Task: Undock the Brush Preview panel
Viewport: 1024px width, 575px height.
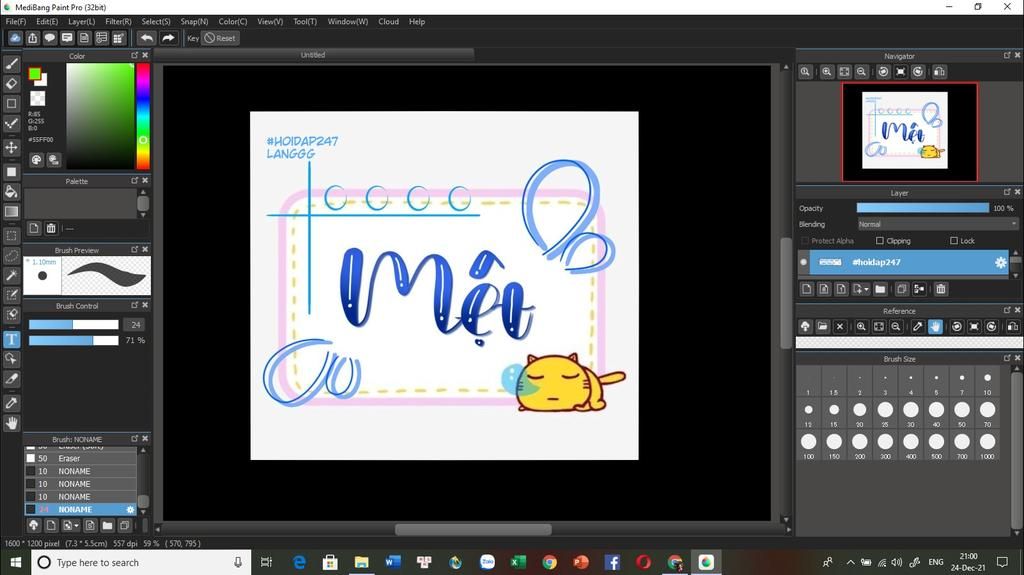Action: click(135, 250)
